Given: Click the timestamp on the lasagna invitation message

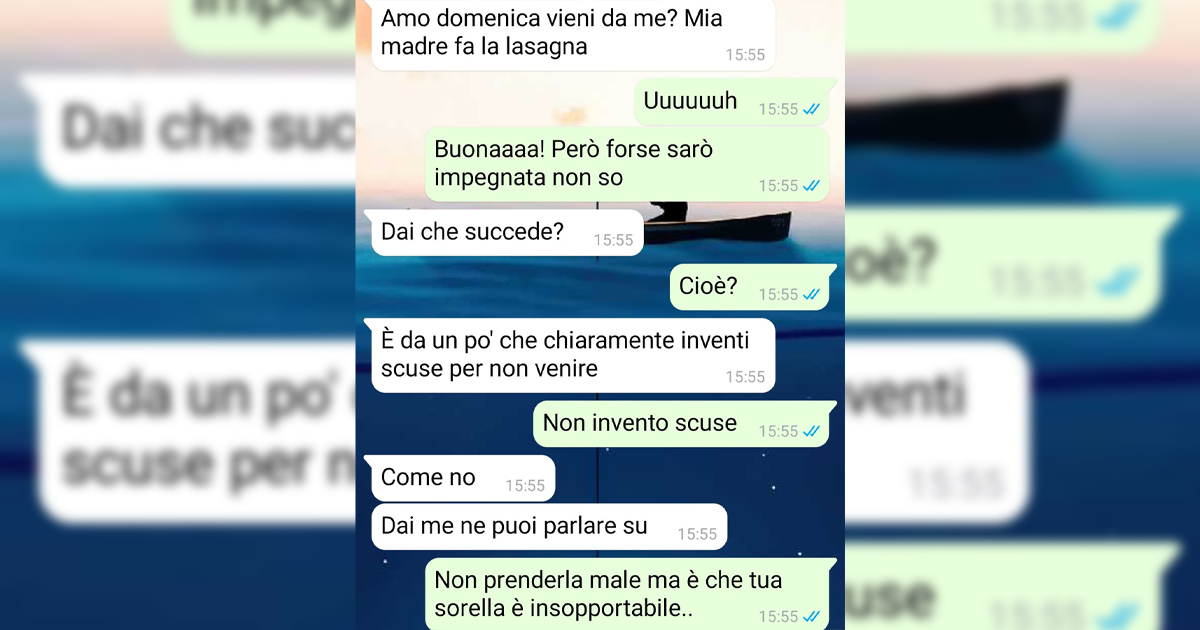Looking at the screenshot, I should pyautogui.click(x=745, y=55).
